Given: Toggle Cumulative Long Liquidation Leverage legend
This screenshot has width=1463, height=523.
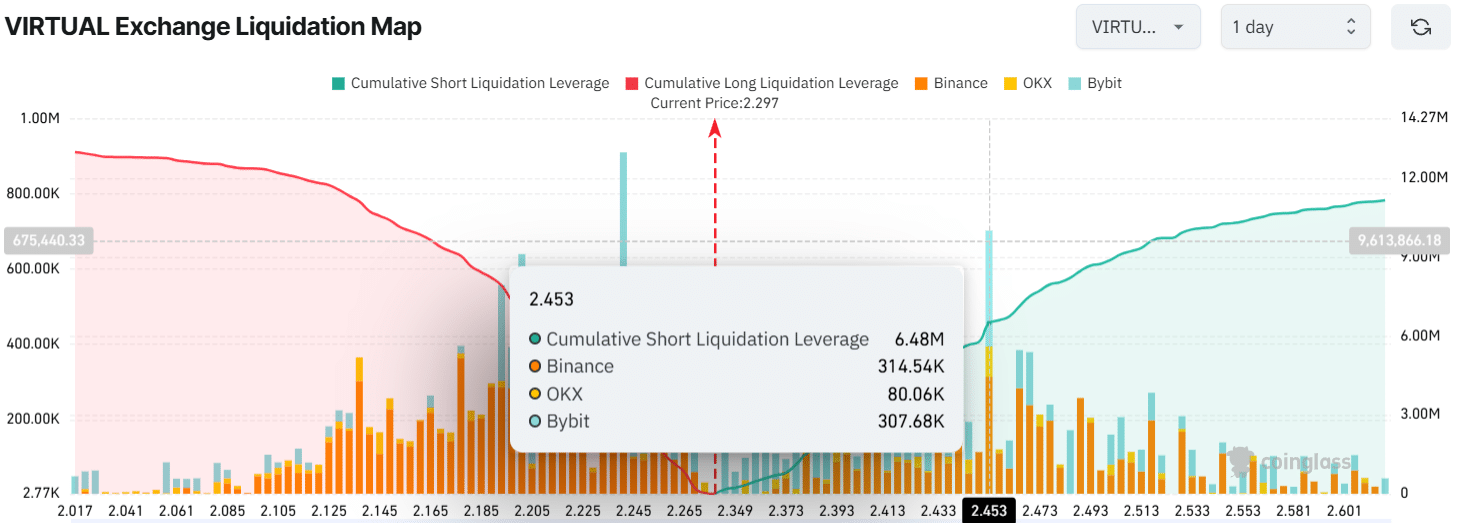Looking at the screenshot, I should (771, 83).
